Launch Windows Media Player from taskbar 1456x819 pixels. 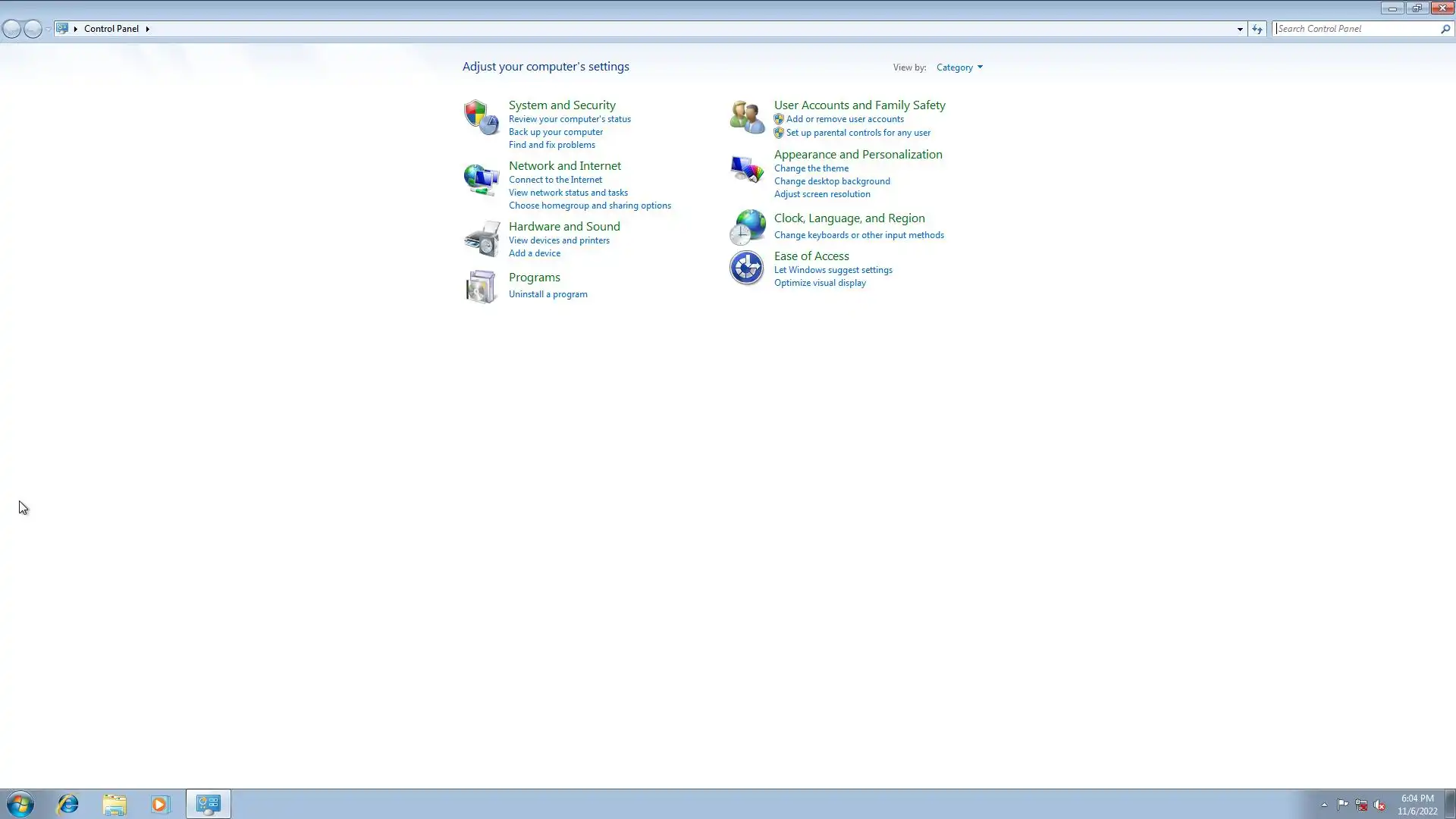click(x=160, y=804)
